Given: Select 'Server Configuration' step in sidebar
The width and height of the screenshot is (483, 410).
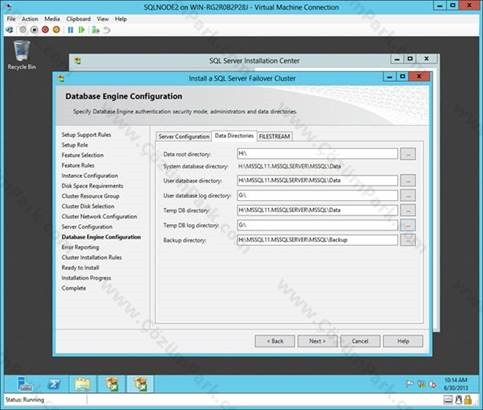Looking at the screenshot, I should [87, 227].
